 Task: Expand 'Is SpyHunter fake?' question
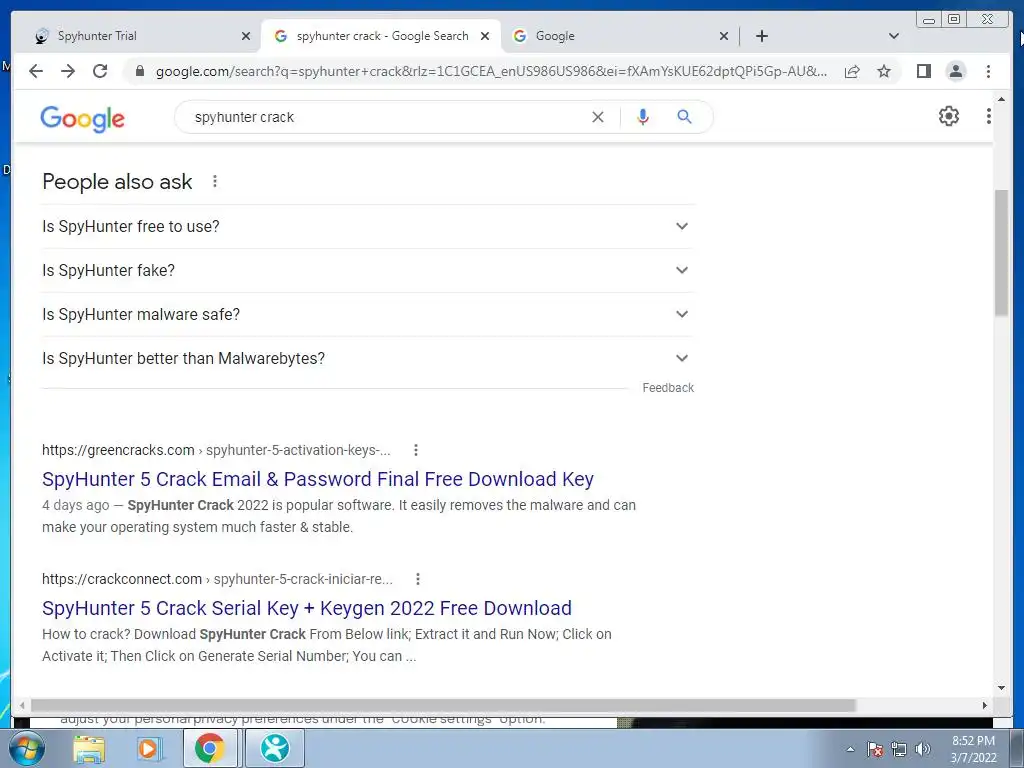(368, 270)
